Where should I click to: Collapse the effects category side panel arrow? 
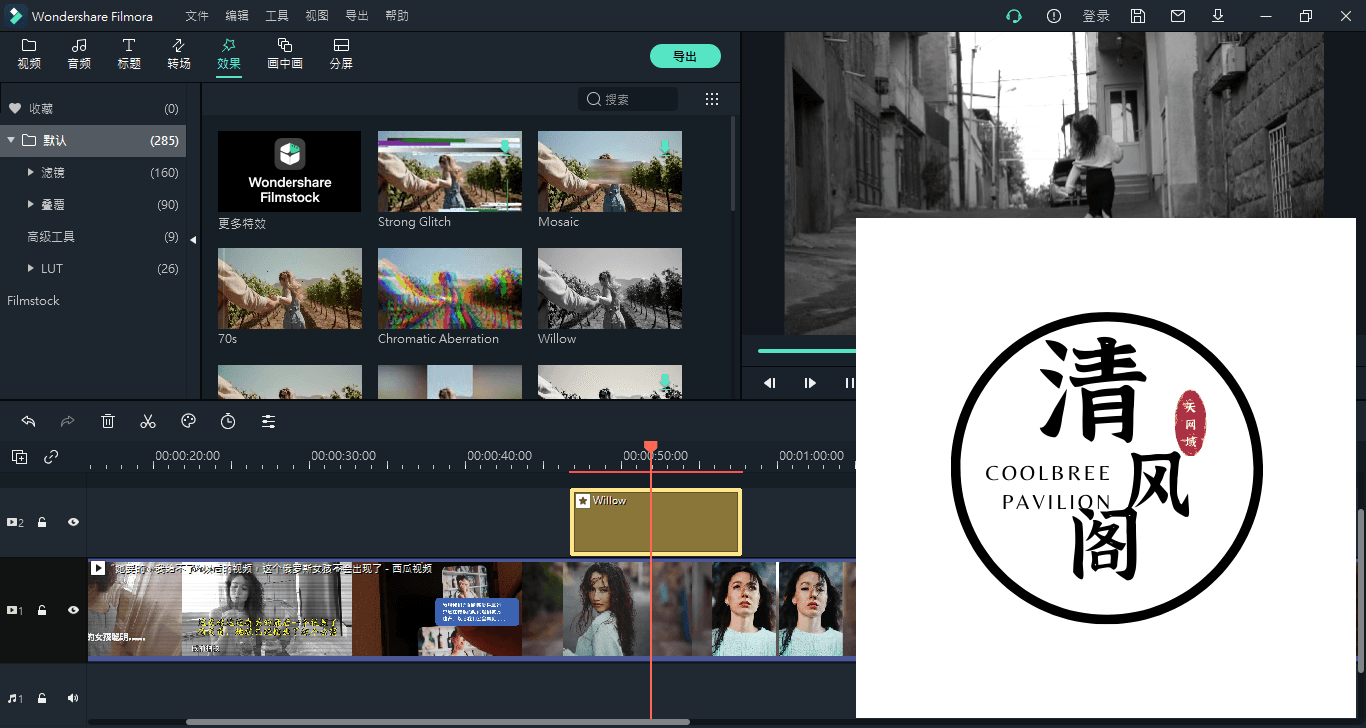point(193,239)
